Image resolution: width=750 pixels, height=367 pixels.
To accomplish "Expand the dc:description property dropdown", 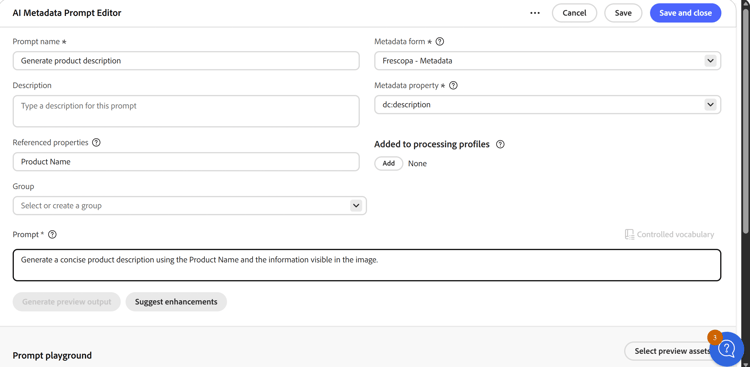I will coord(710,105).
